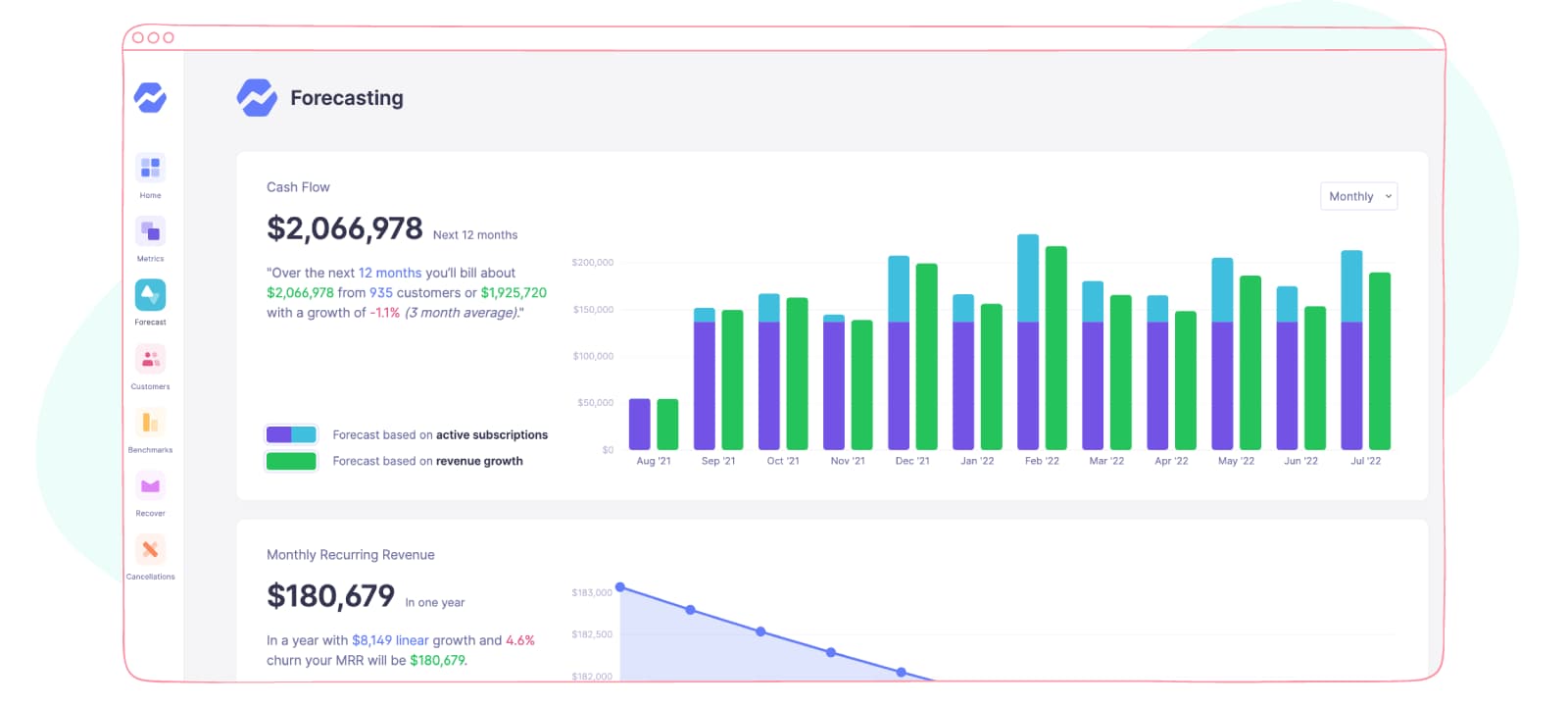Click the Forecasting header logo icon
Screen dimensions: 1568x706
click(x=257, y=98)
